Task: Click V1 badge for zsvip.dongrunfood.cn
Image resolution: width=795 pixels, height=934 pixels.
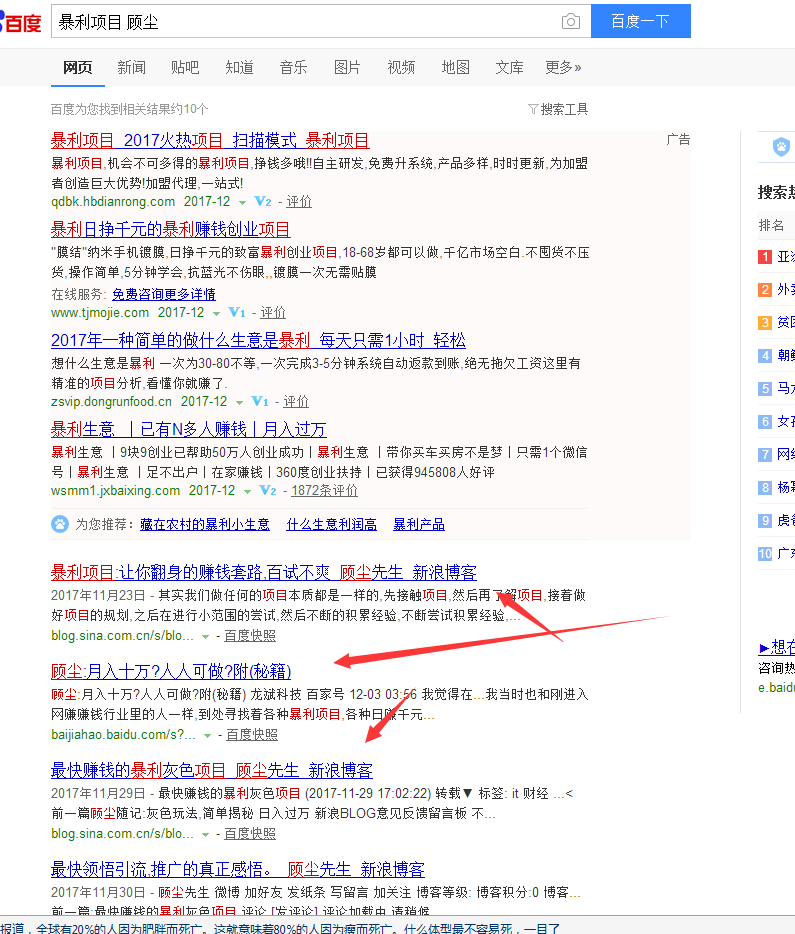Action: pyautogui.click(x=260, y=401)
